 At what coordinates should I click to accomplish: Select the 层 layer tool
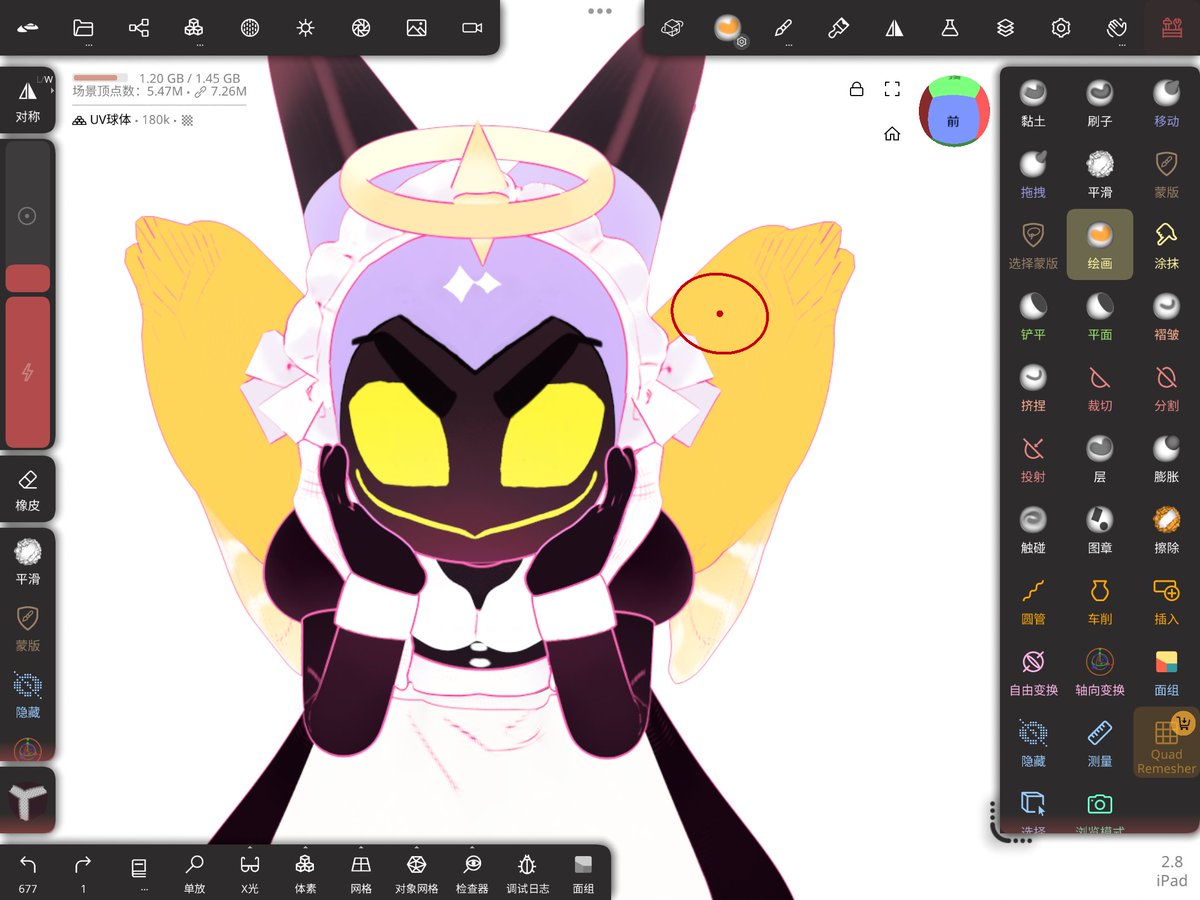click(x=1099, y=458)
